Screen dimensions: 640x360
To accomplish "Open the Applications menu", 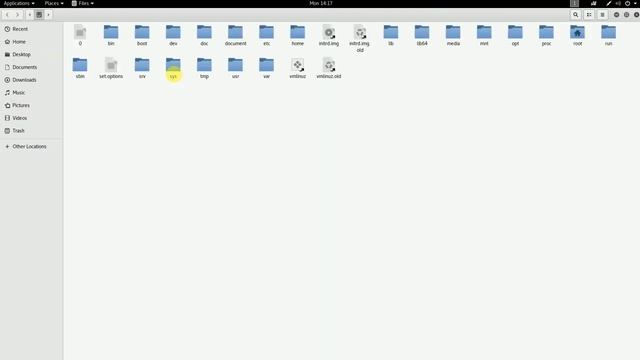I will tap(19, 3).
